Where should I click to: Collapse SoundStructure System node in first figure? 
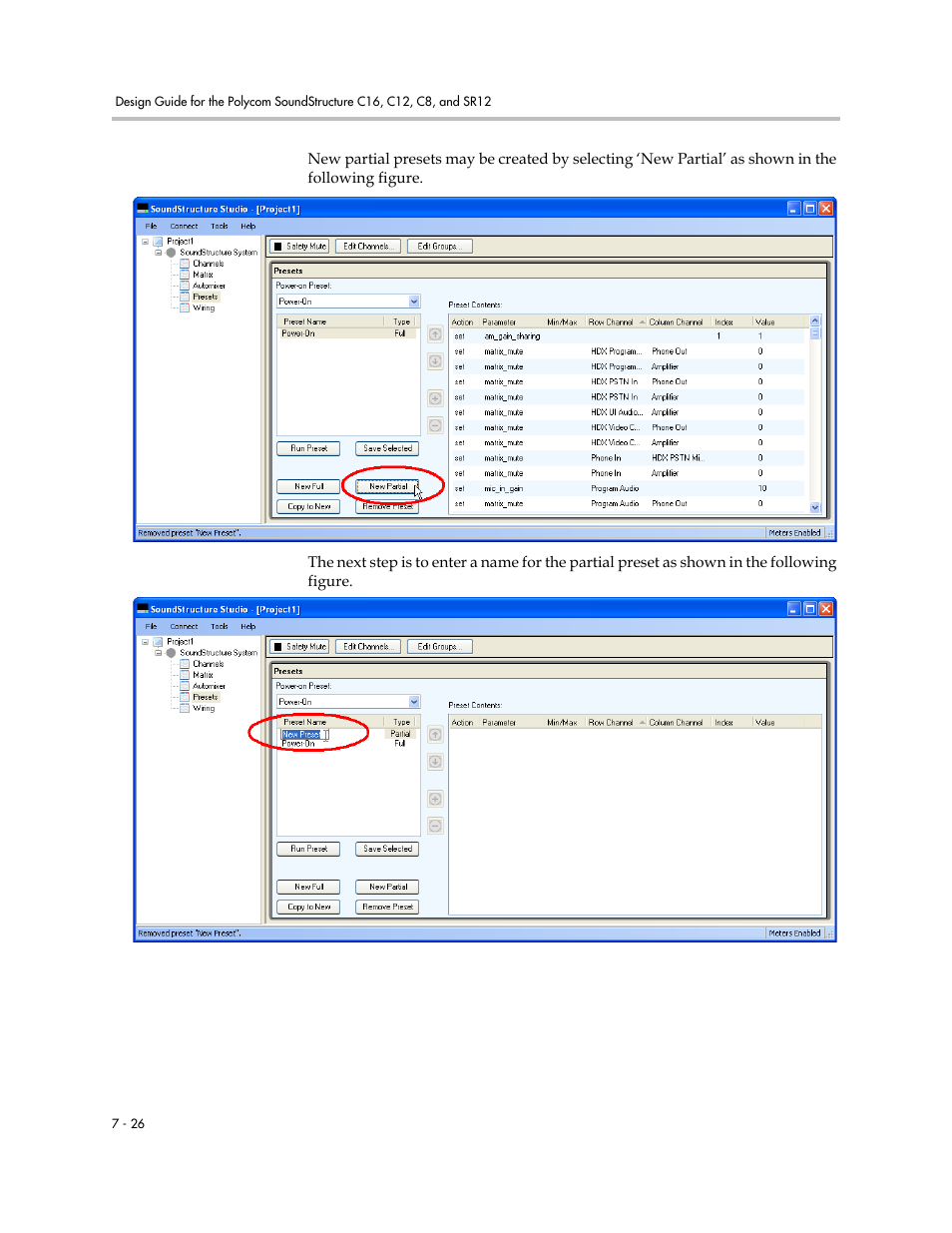[x=158, y=253]
